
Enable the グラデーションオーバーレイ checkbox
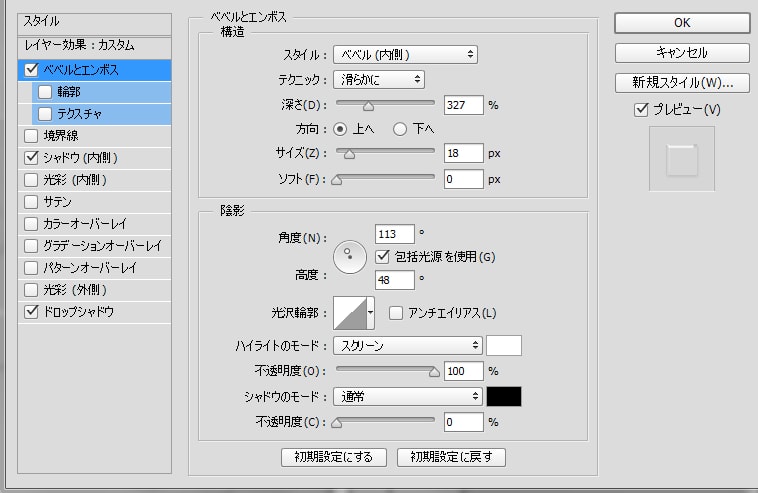click(x=31, y=246)
